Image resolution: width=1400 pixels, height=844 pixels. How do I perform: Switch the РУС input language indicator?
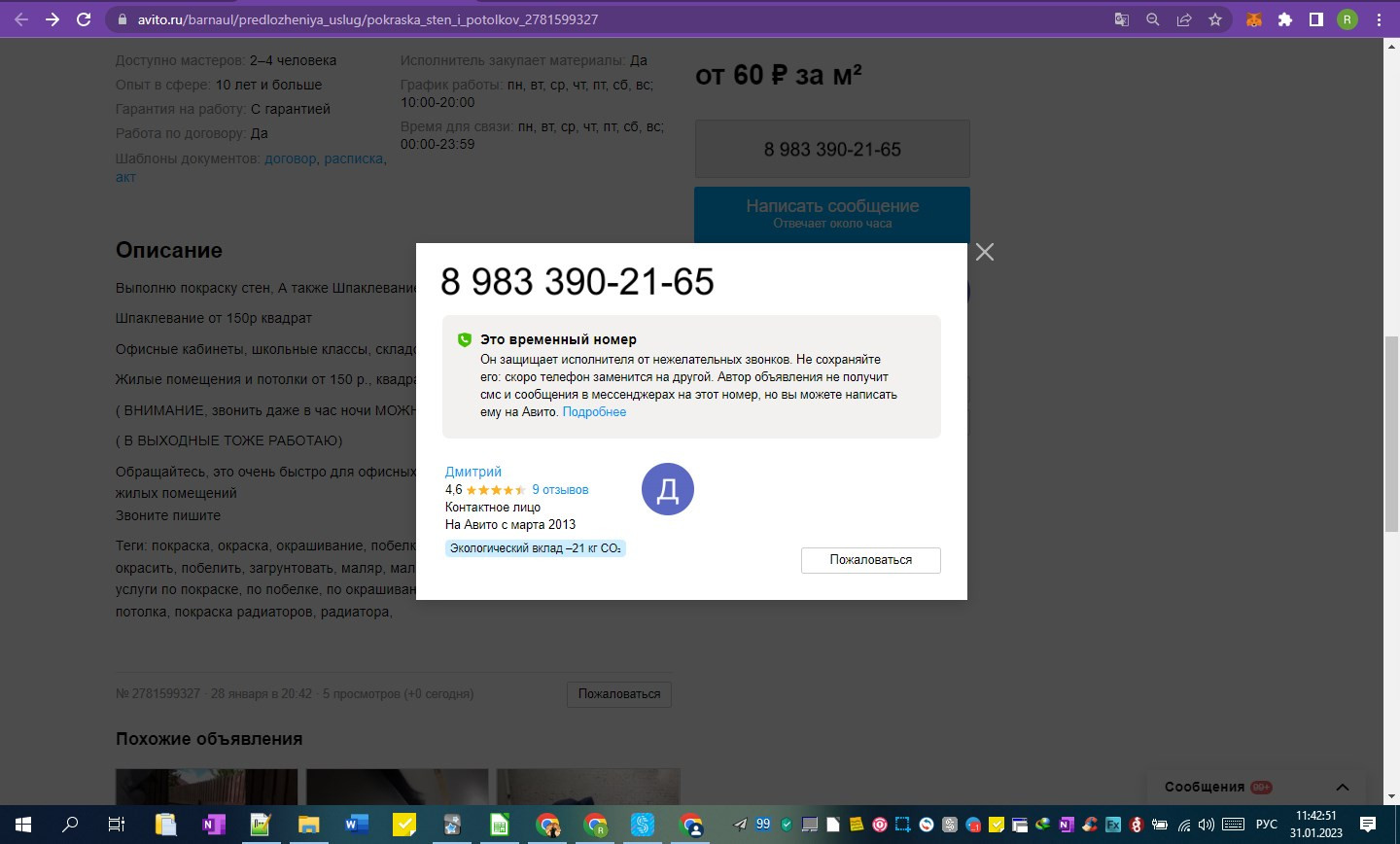click(1267, 825)
